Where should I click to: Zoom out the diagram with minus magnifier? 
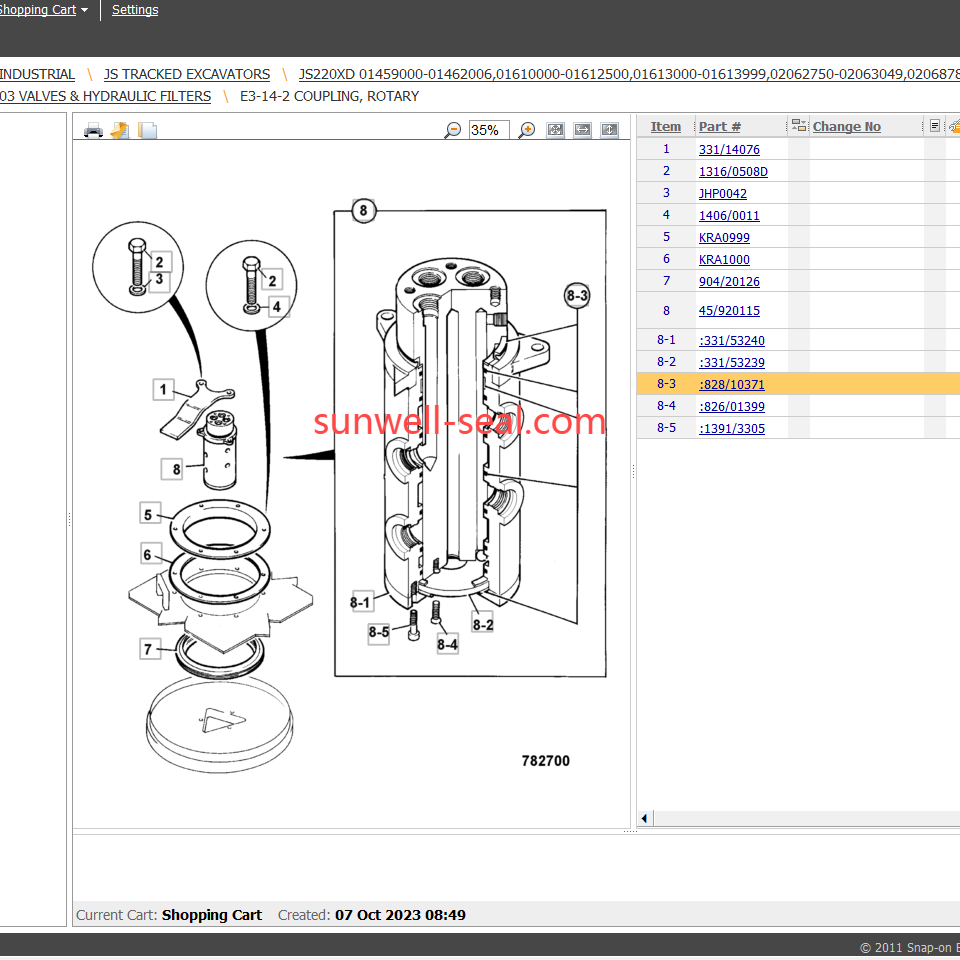[453, 130]
